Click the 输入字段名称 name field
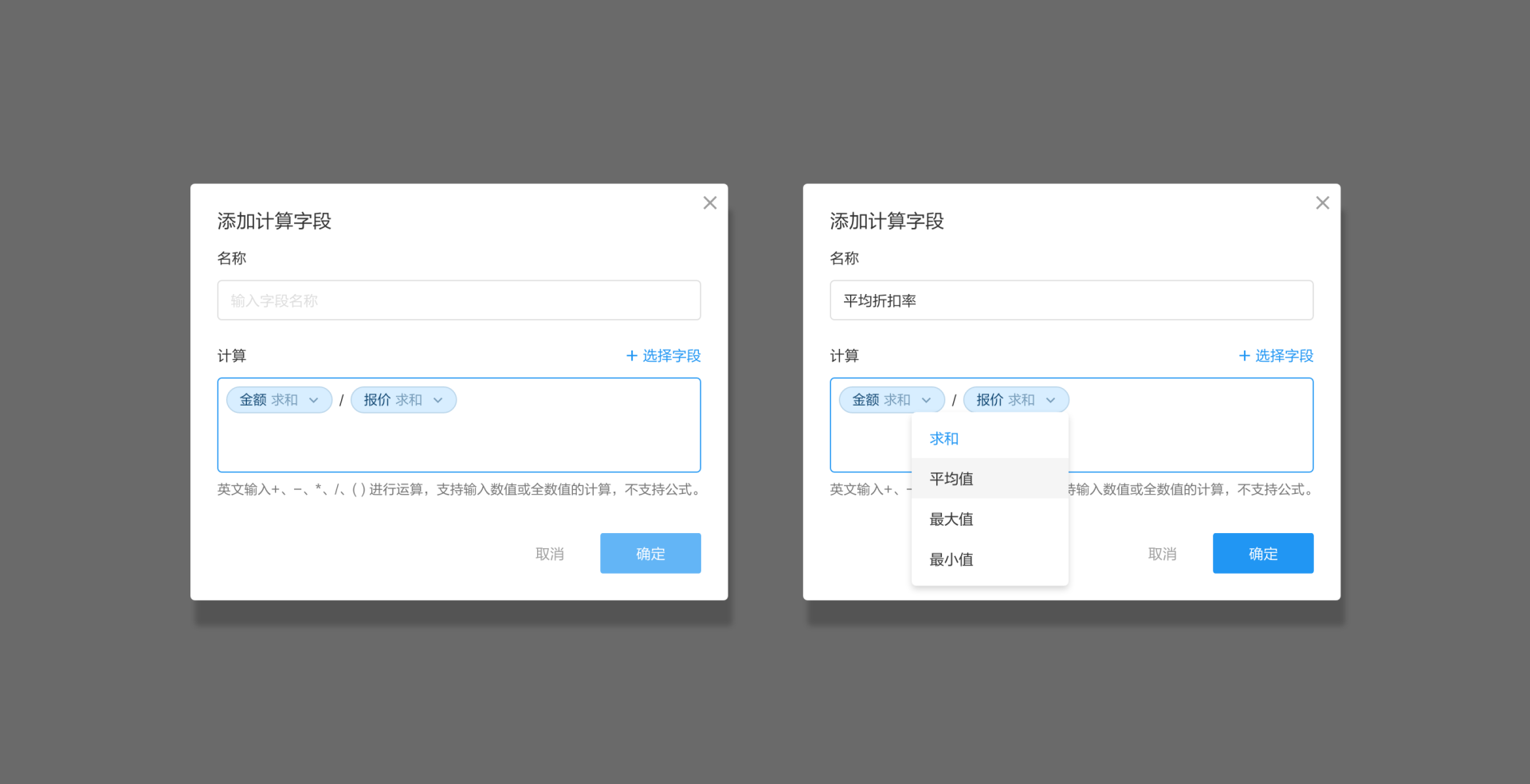 pos(458,300)
